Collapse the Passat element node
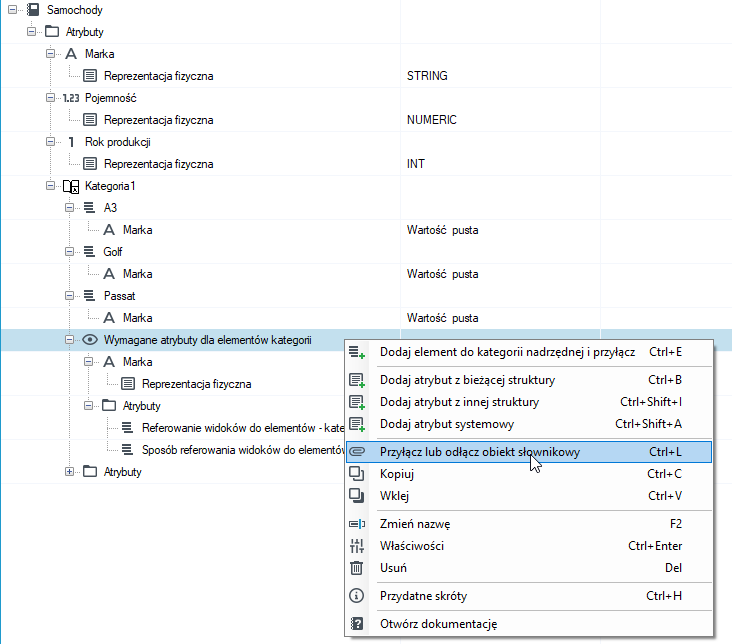This screenshot has width=732, height=644. [x=69, y=296]
